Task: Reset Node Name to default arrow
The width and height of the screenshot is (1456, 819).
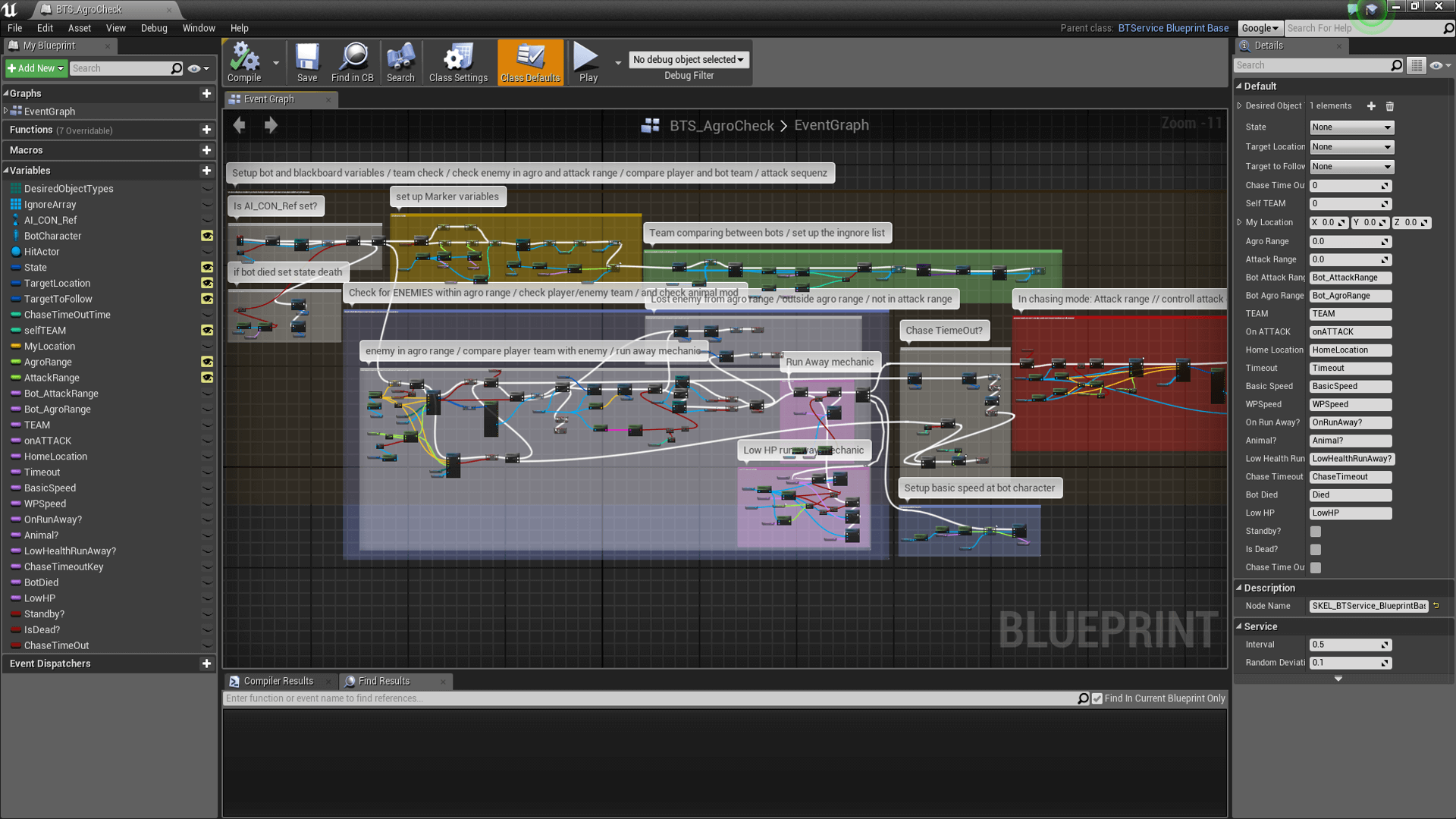Action: (x=1436, y=606)
